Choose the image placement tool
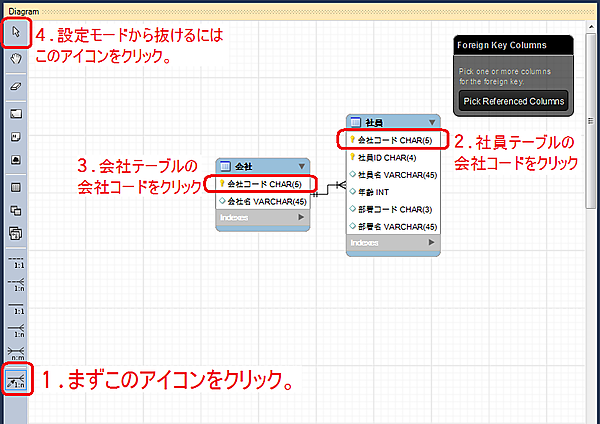 pos(16,160)
